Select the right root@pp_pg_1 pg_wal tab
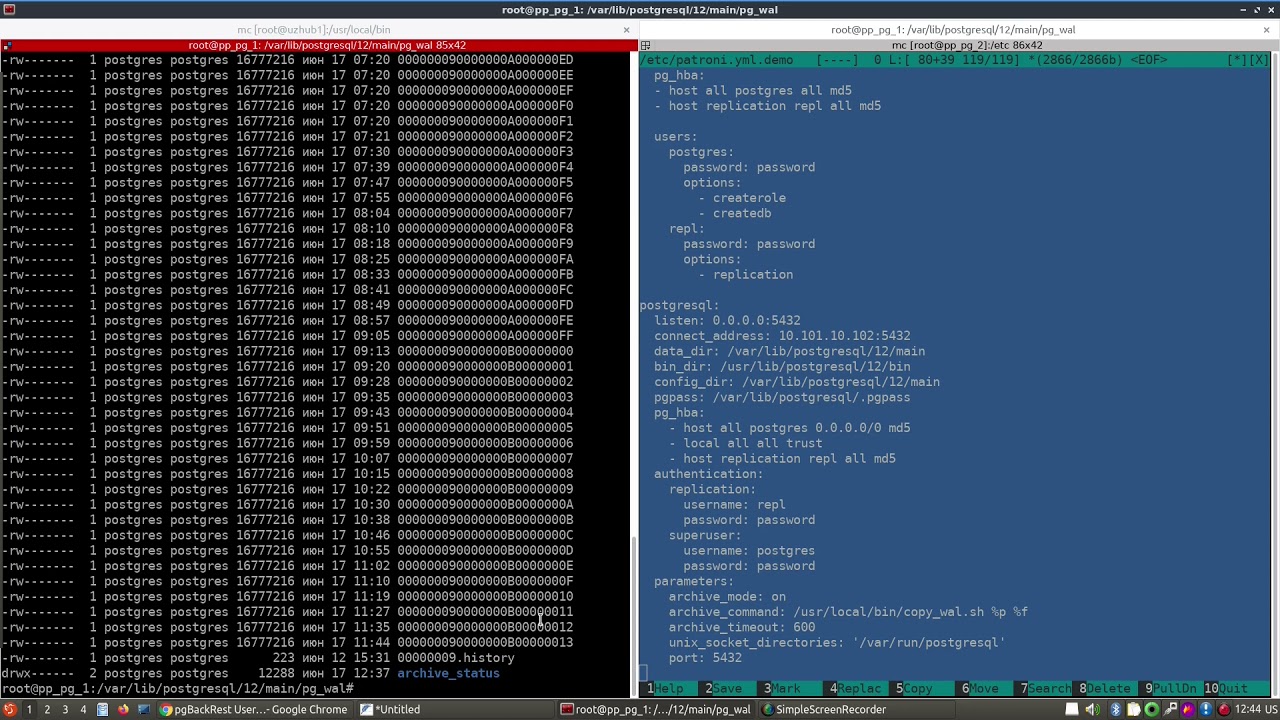 coord(953,30)
